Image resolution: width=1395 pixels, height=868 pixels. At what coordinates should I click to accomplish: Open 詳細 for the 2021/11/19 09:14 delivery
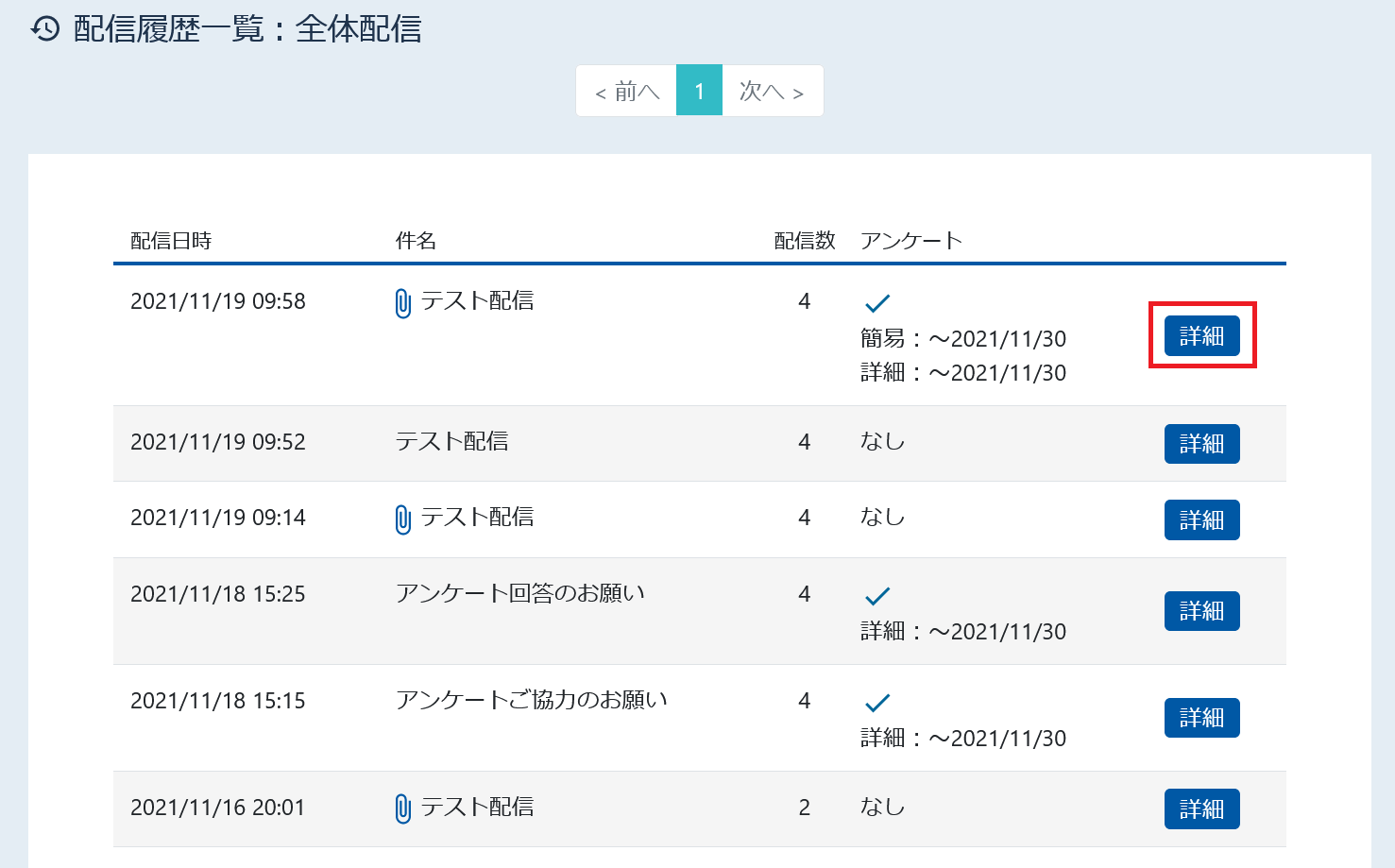point(1201,520)
